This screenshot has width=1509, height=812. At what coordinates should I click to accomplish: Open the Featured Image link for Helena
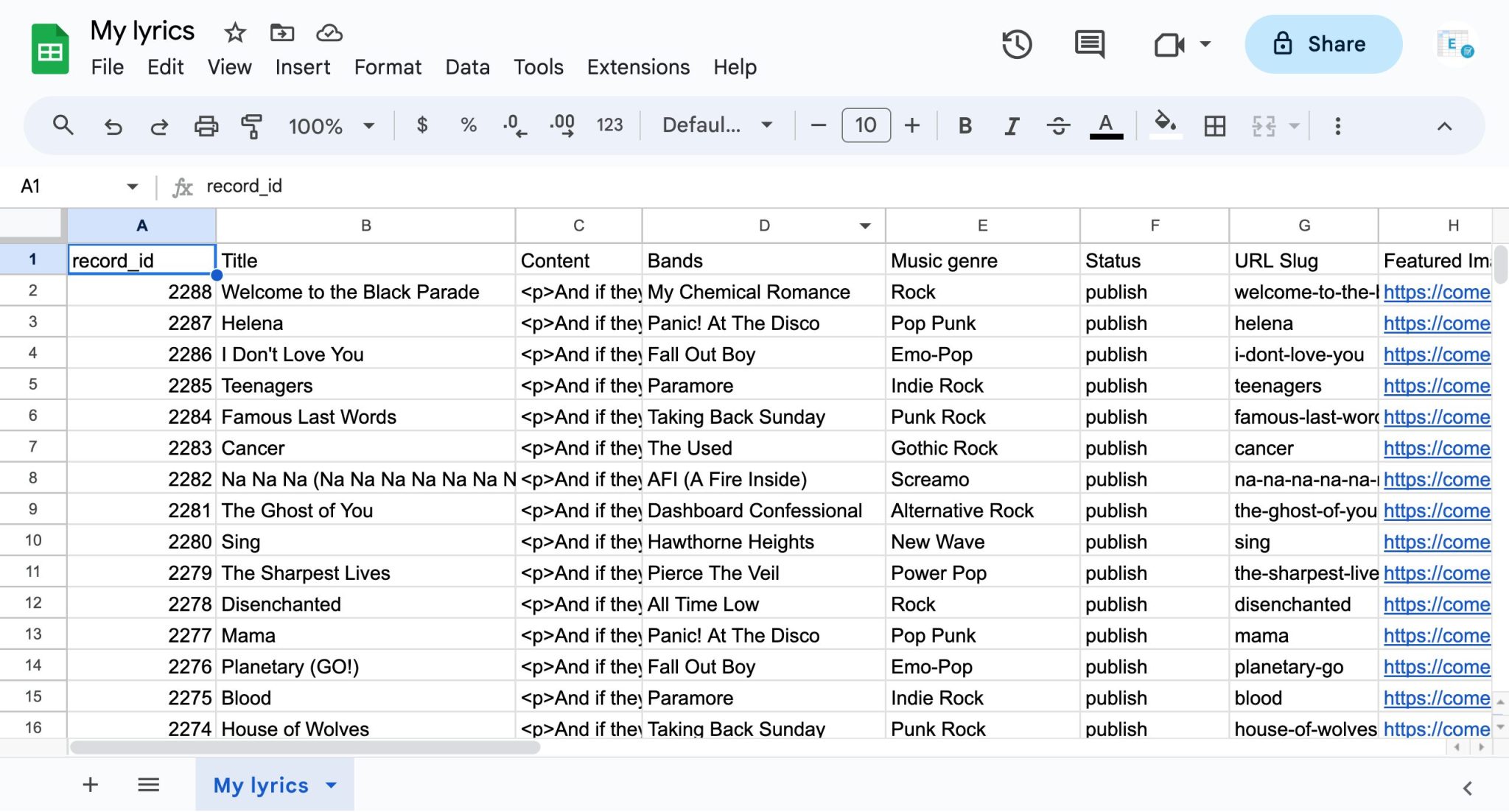click(1436, 323)
